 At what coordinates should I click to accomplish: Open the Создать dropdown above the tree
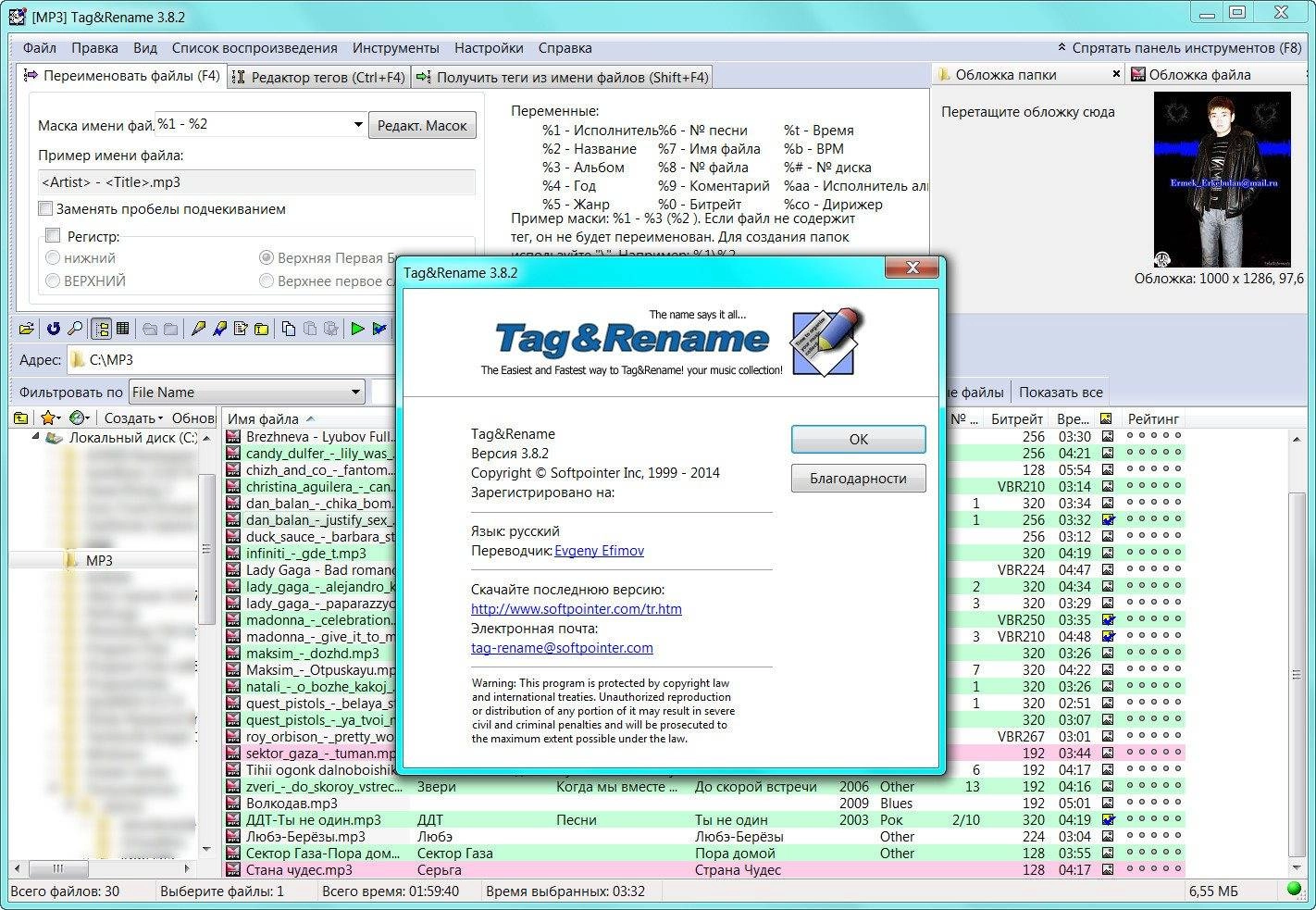[133, 418]
